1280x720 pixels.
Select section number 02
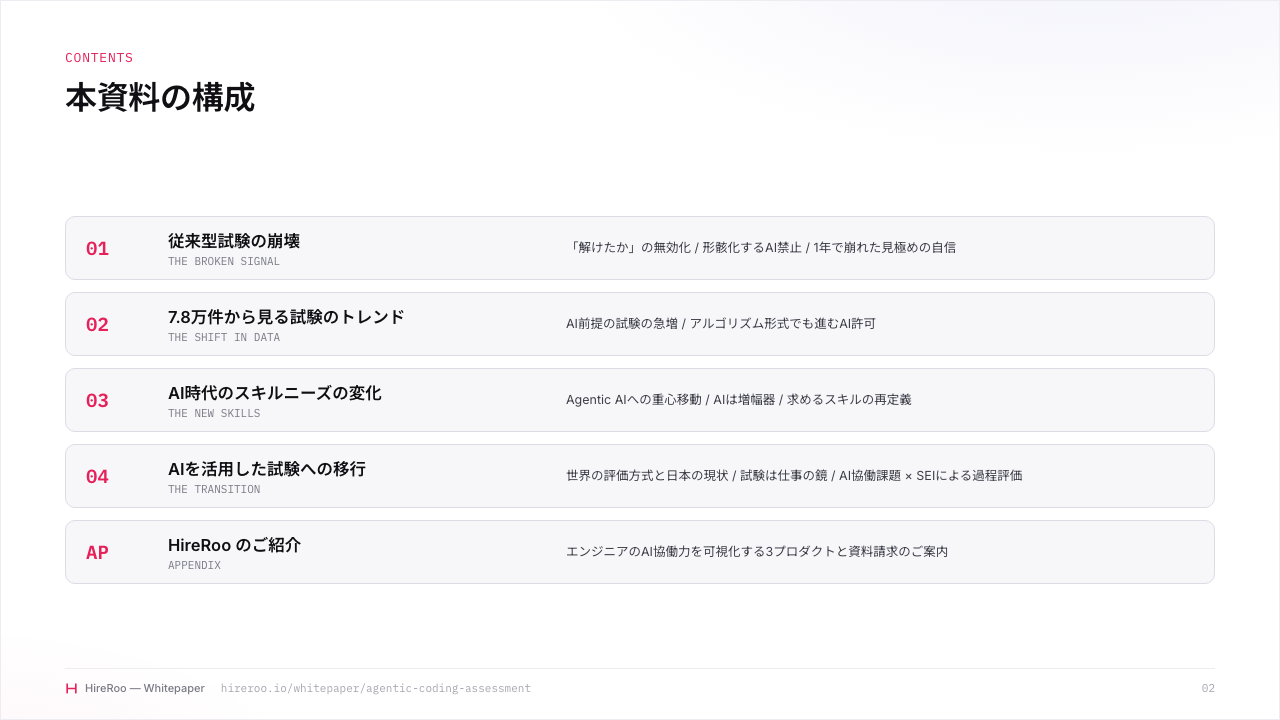[97, 325]
